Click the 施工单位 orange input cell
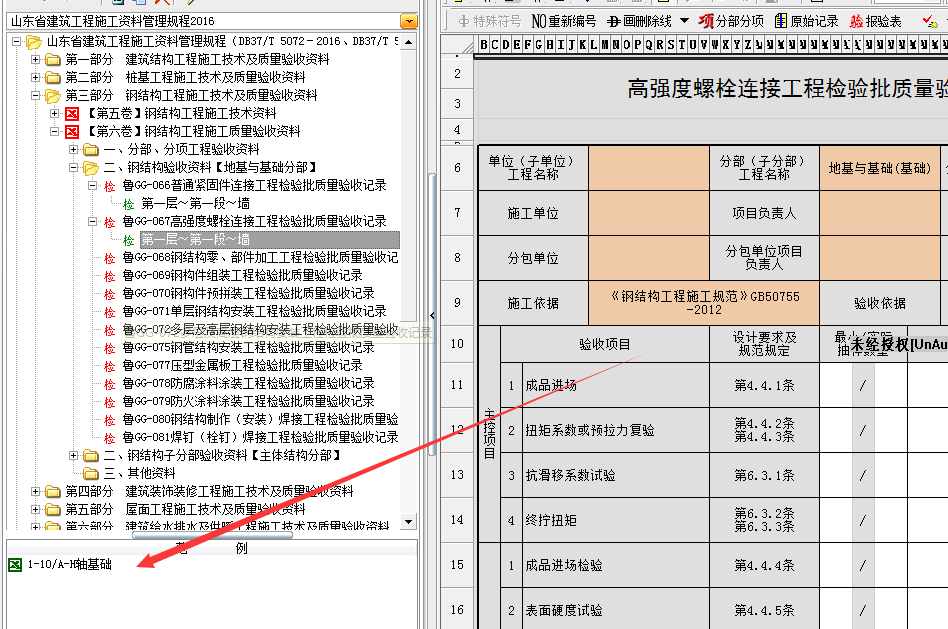 click(648, 213)
